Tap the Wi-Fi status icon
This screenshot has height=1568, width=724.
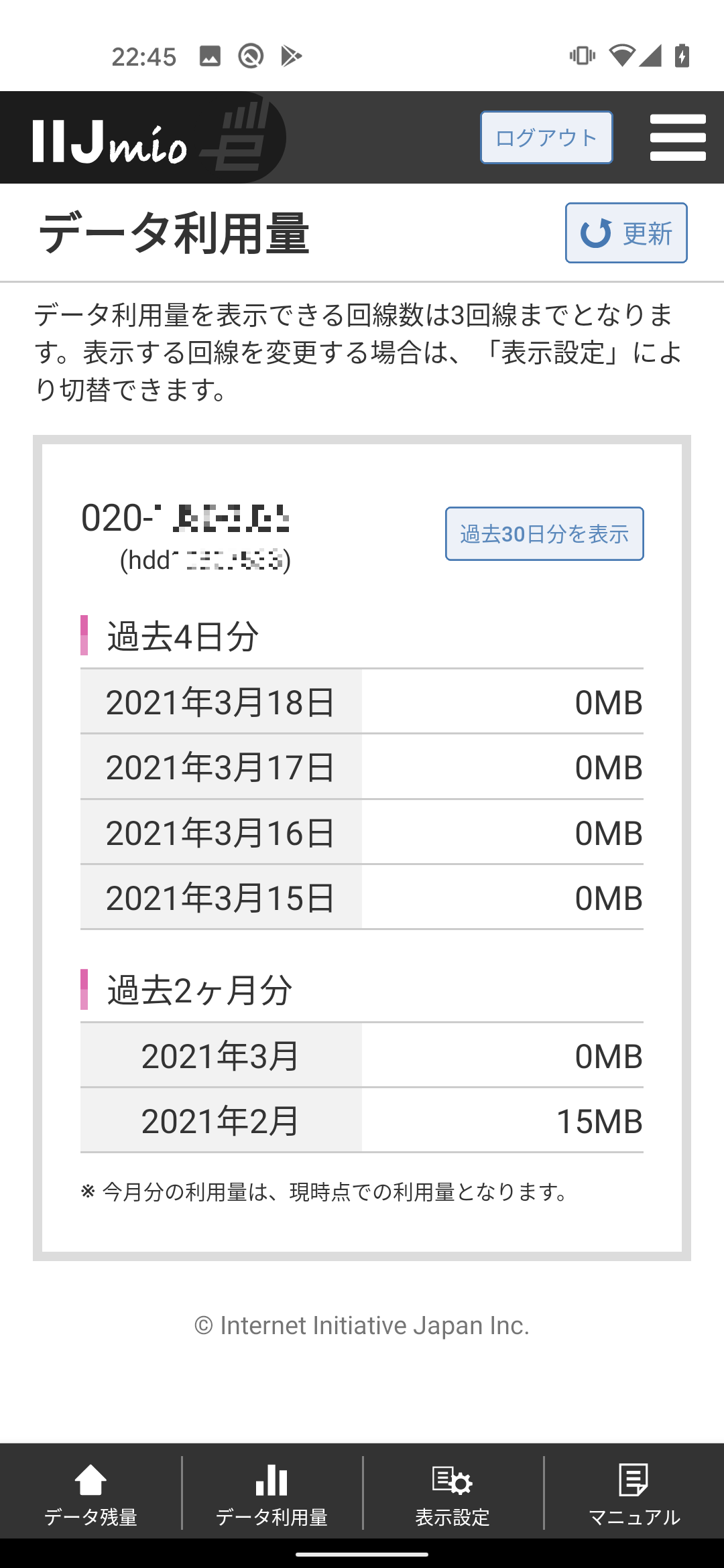point(621,56)
